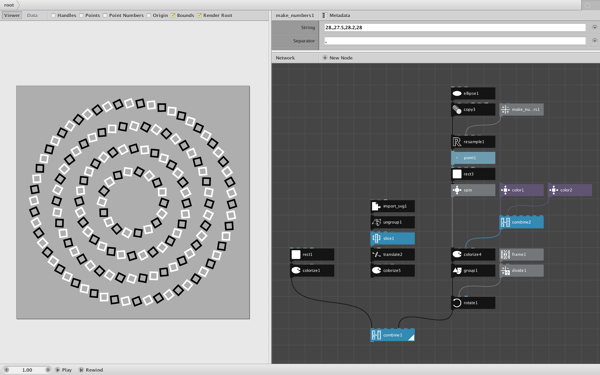Click the make_numbers1 label in parameters header
The width and height of the screenshot is (600, 375).
click(295, 15)
